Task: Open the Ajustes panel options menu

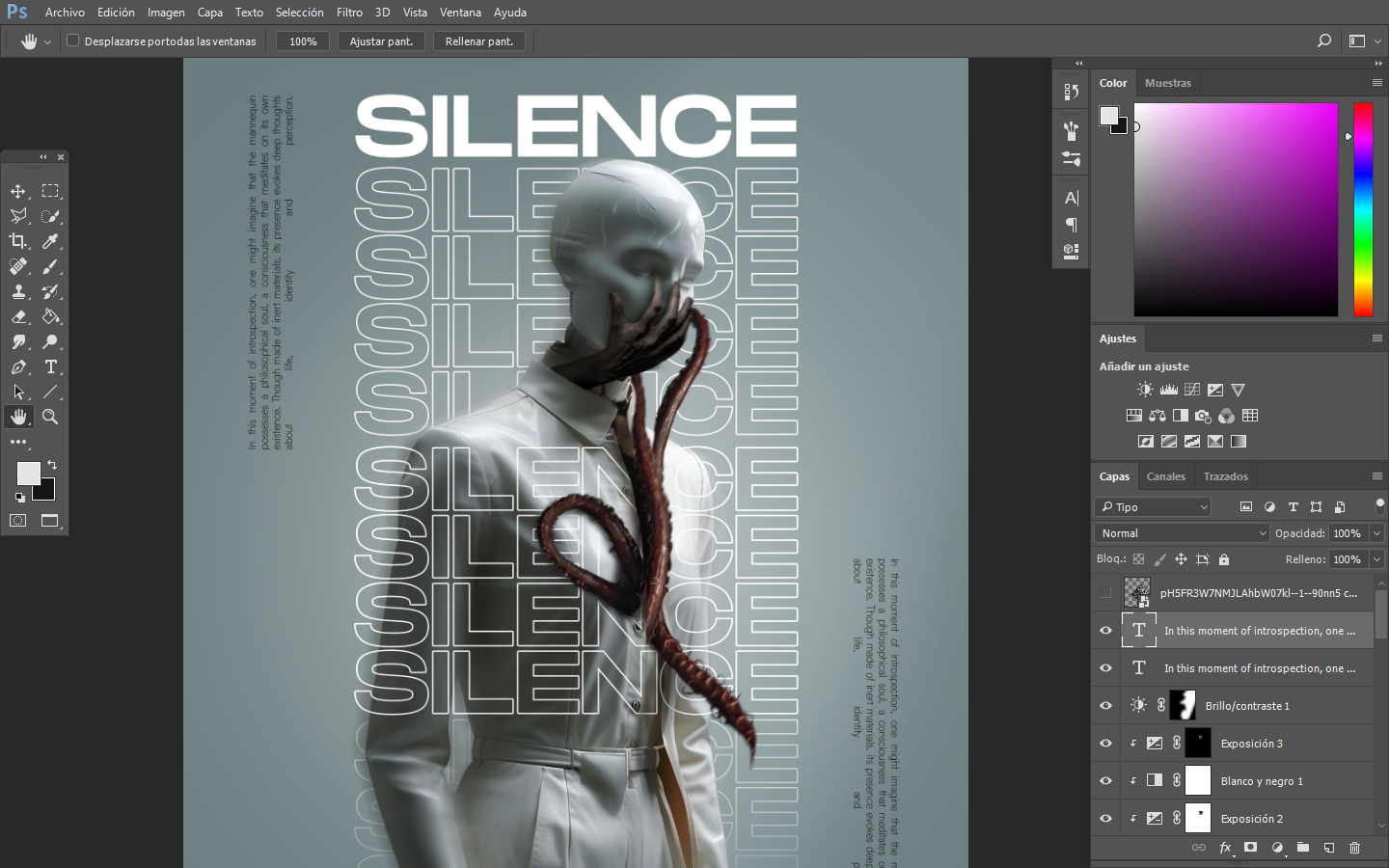Action: [1376, 339]
